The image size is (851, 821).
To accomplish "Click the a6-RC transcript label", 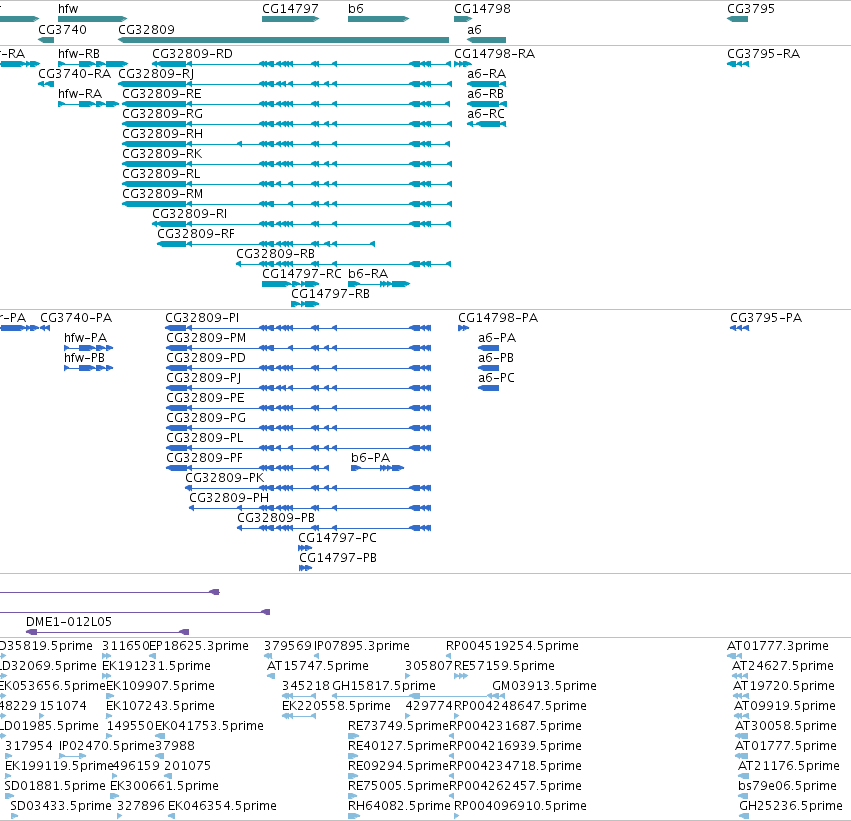I will (486, 114).
